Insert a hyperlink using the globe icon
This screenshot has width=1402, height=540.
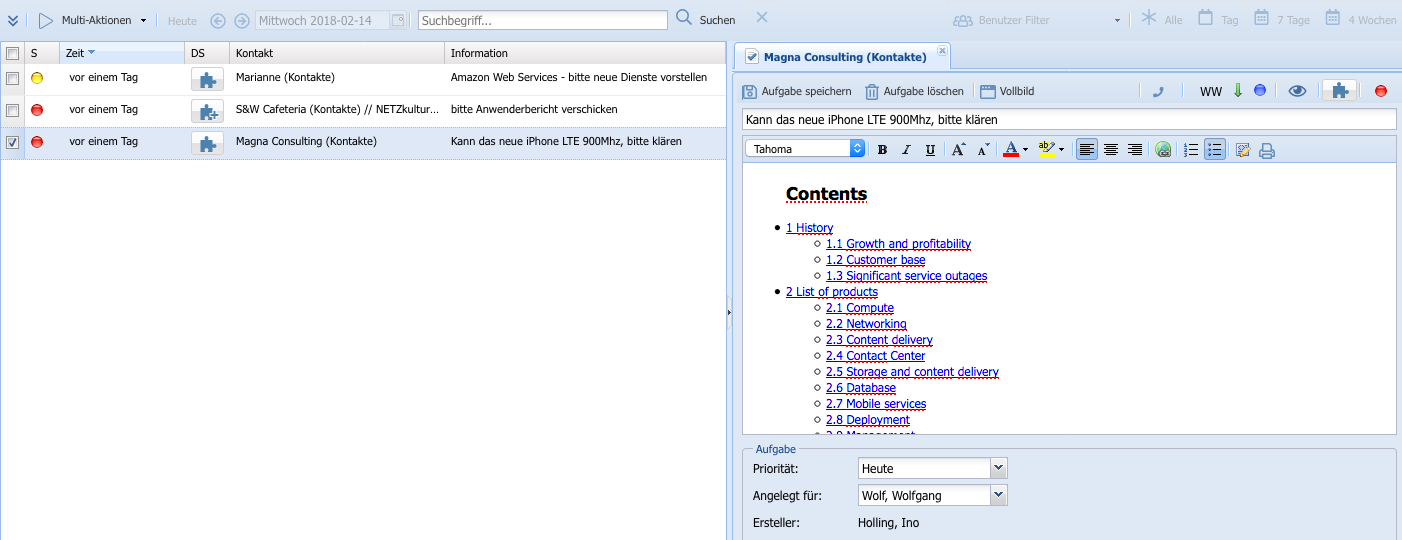pos(1162,150)
